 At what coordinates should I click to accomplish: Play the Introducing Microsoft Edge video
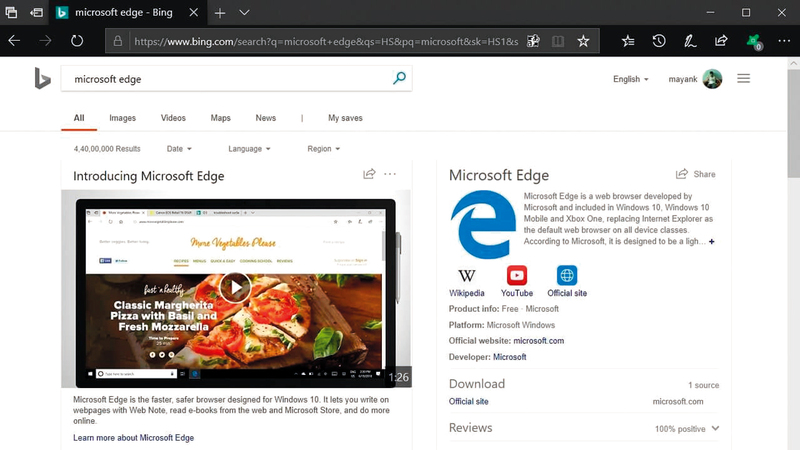point(235,288)
